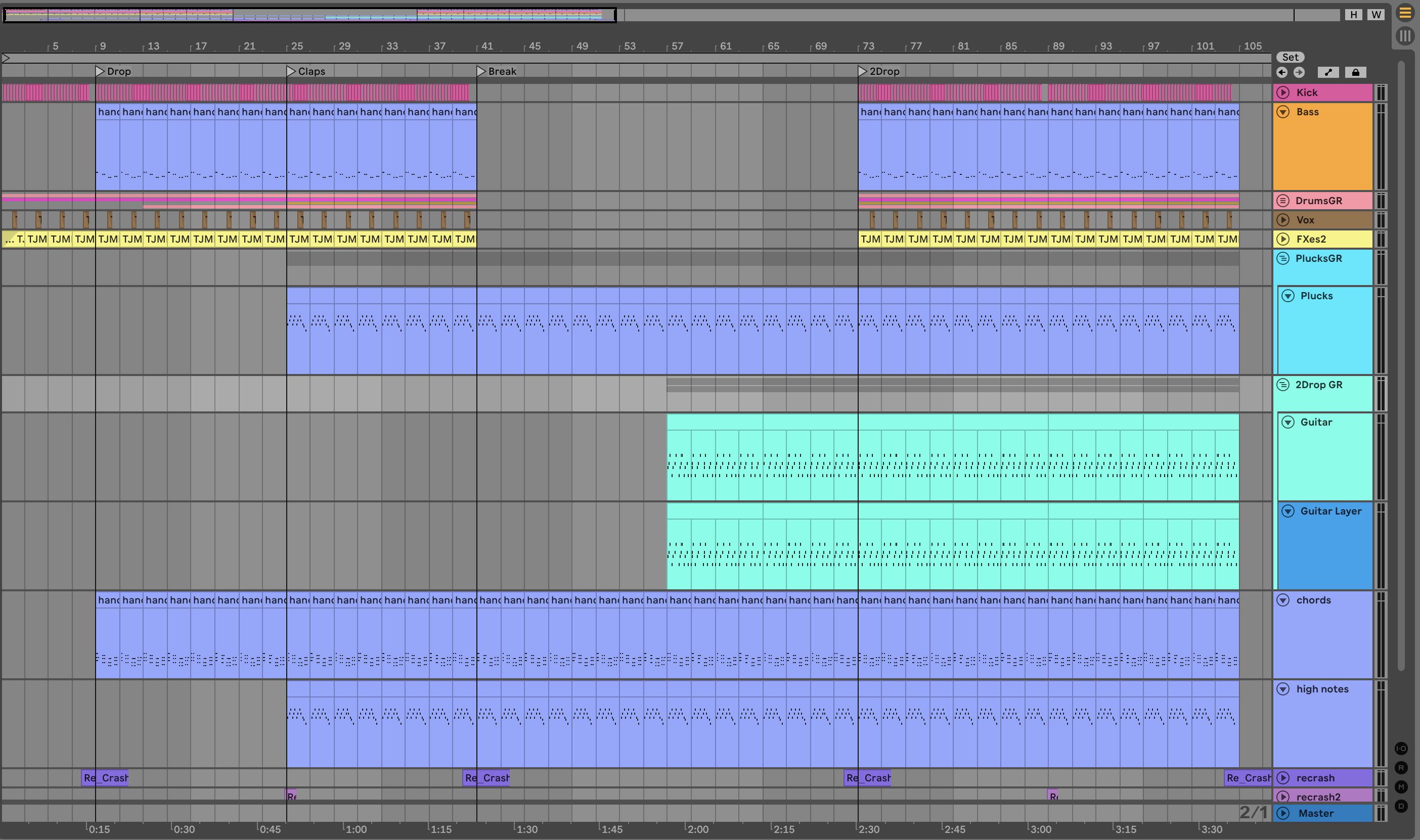Unfold the Kick track

click(x=1283, y=93)
